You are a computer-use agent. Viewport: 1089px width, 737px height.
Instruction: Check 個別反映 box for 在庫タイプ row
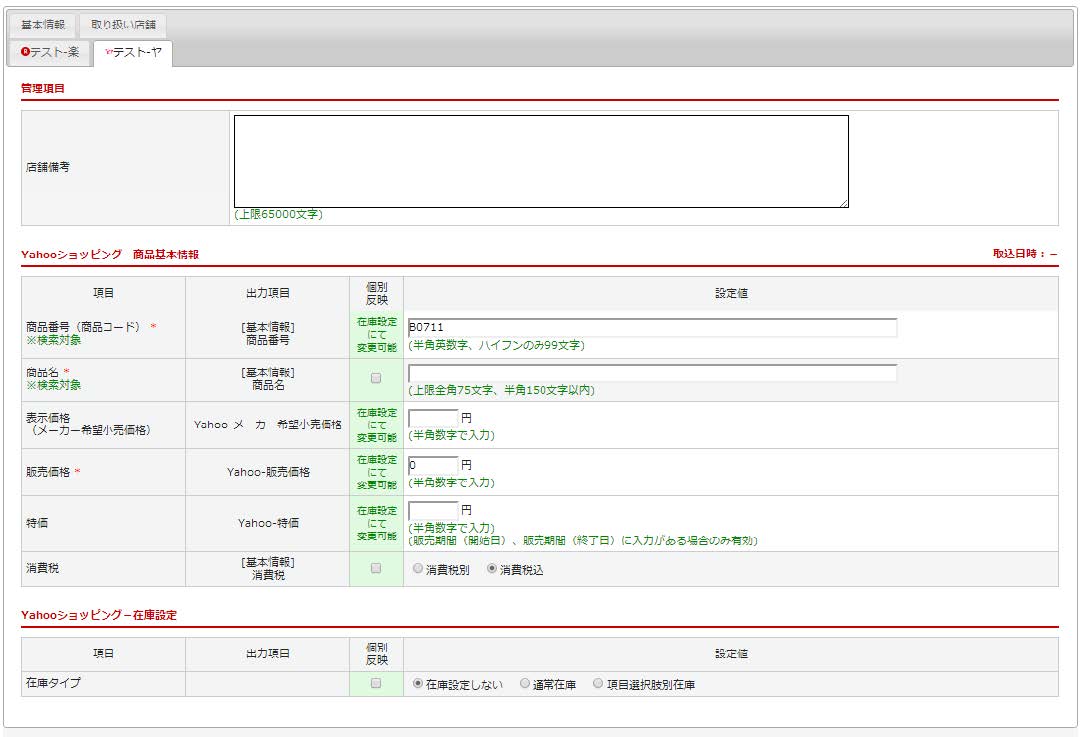coord(376,684)
